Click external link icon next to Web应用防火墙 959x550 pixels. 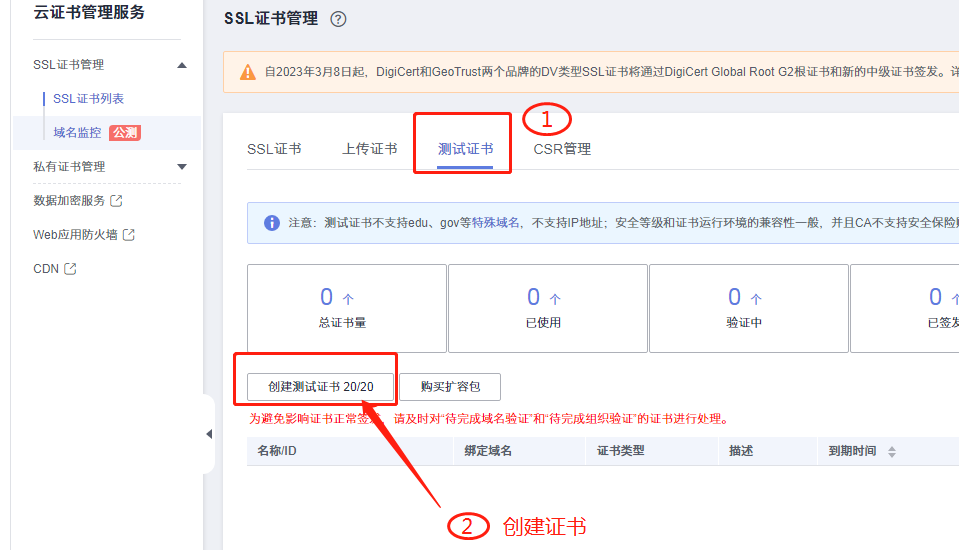128,235
